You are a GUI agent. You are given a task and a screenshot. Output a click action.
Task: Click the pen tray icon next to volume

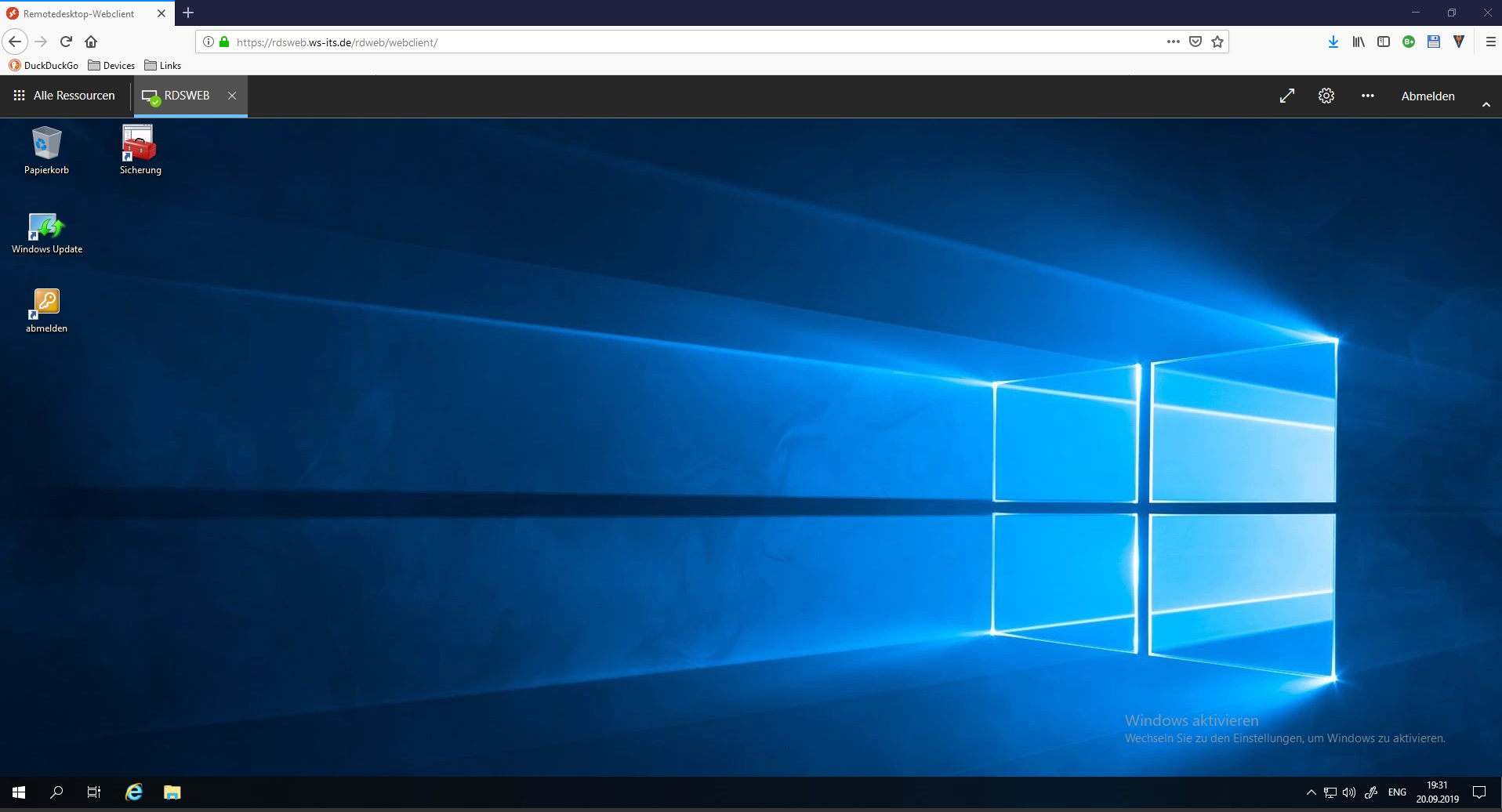click(x=1371, y=792)
